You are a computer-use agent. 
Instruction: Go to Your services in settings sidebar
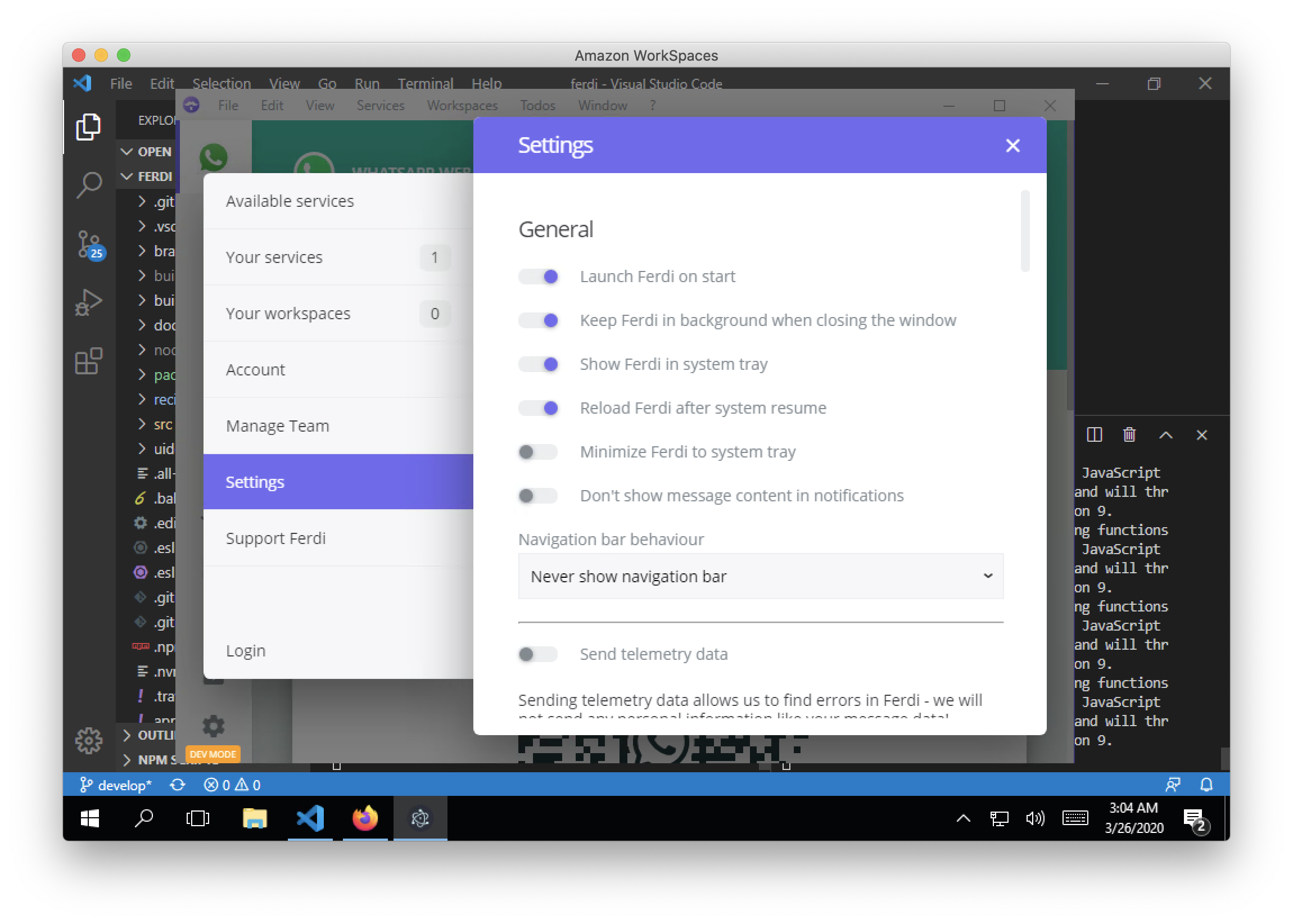point(338,257)
